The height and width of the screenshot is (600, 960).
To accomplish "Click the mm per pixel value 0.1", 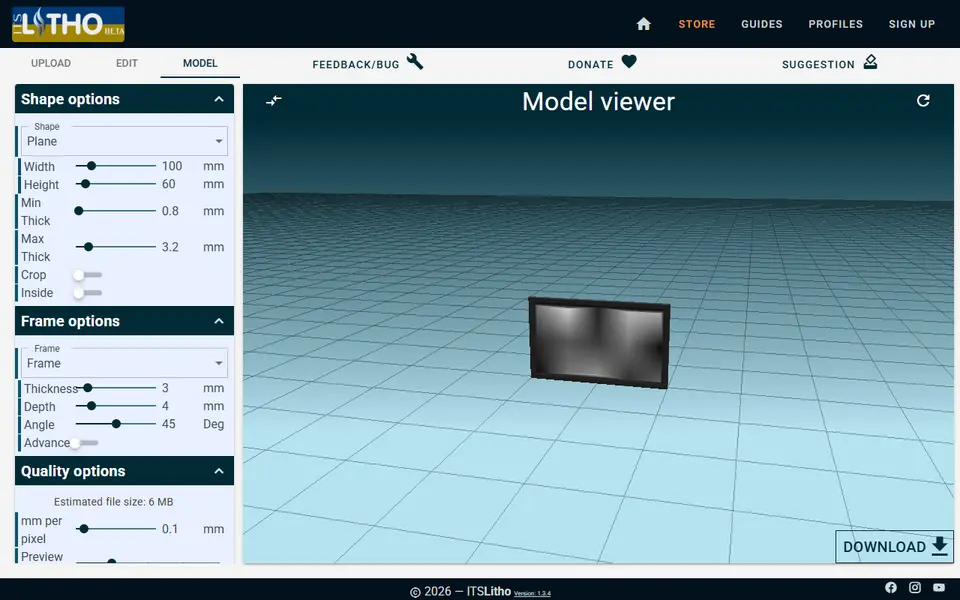I will click(170, 528).
